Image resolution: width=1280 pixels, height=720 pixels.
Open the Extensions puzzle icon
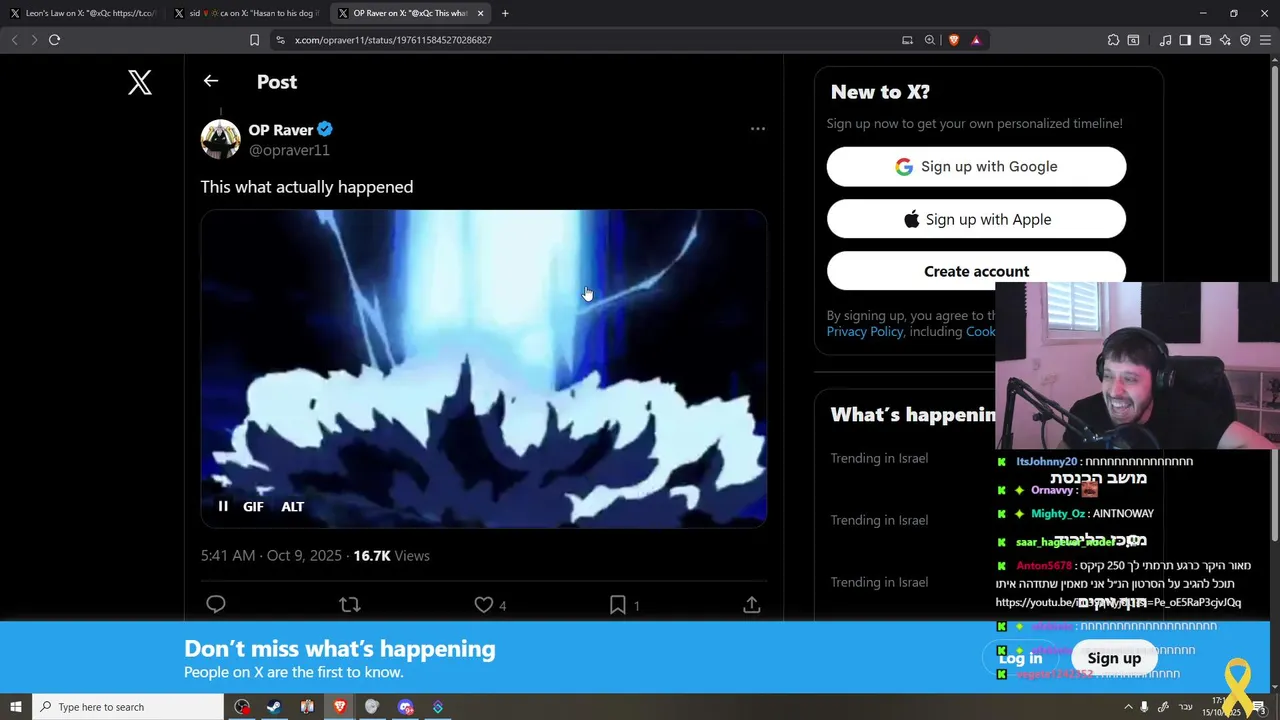coord(1113,40)
